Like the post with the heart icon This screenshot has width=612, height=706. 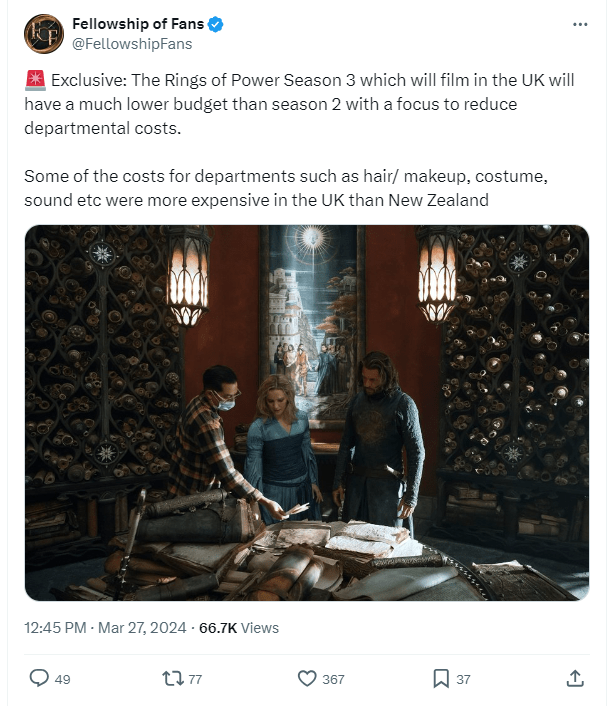click(307, 678)
